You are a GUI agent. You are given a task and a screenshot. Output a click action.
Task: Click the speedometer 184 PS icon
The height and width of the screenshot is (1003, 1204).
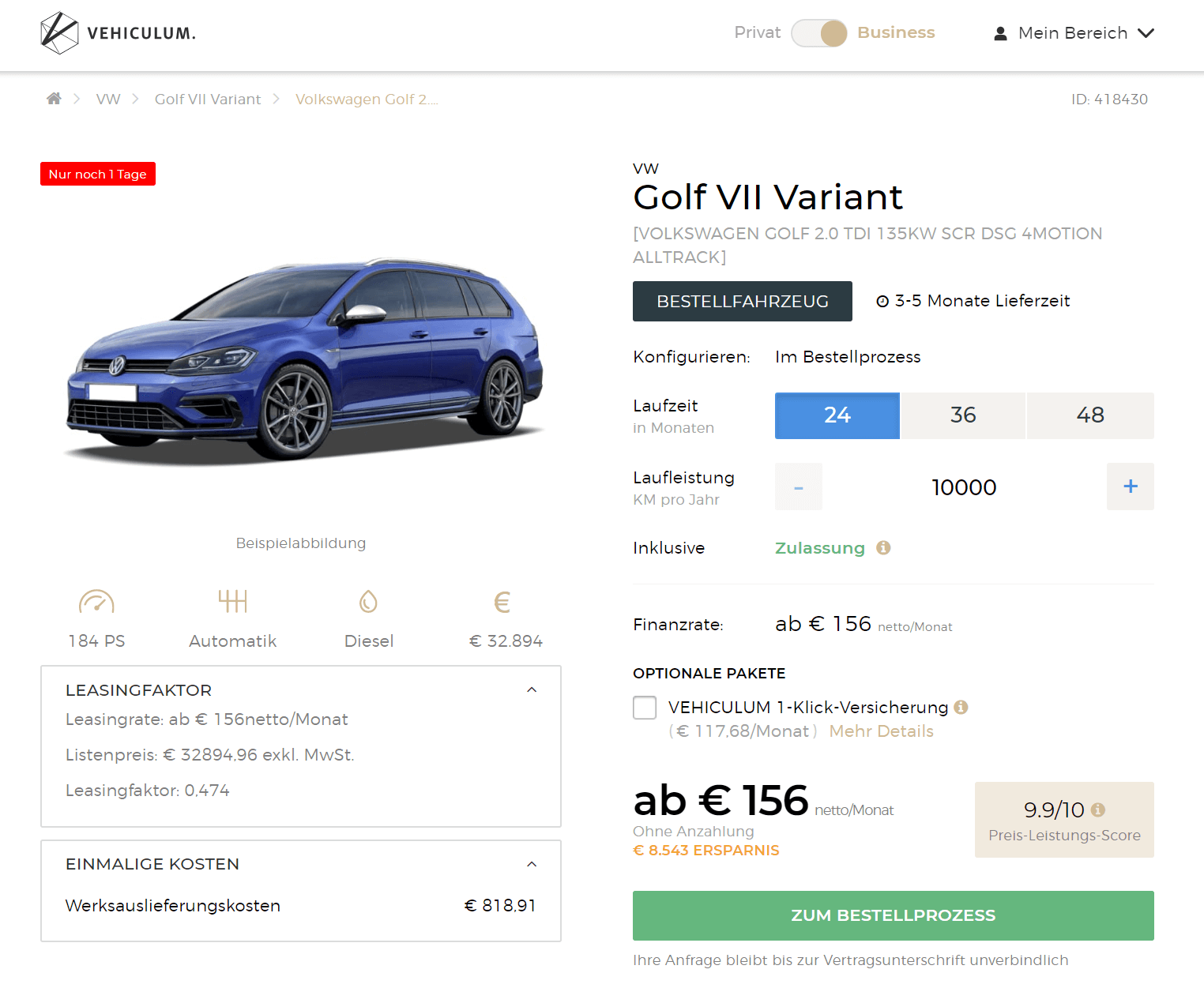tap(96, 602)
